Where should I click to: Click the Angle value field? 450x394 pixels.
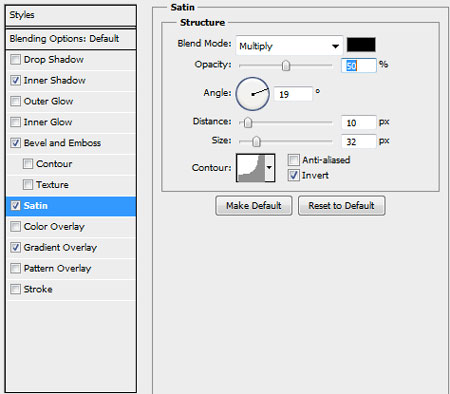pos(293,94)
